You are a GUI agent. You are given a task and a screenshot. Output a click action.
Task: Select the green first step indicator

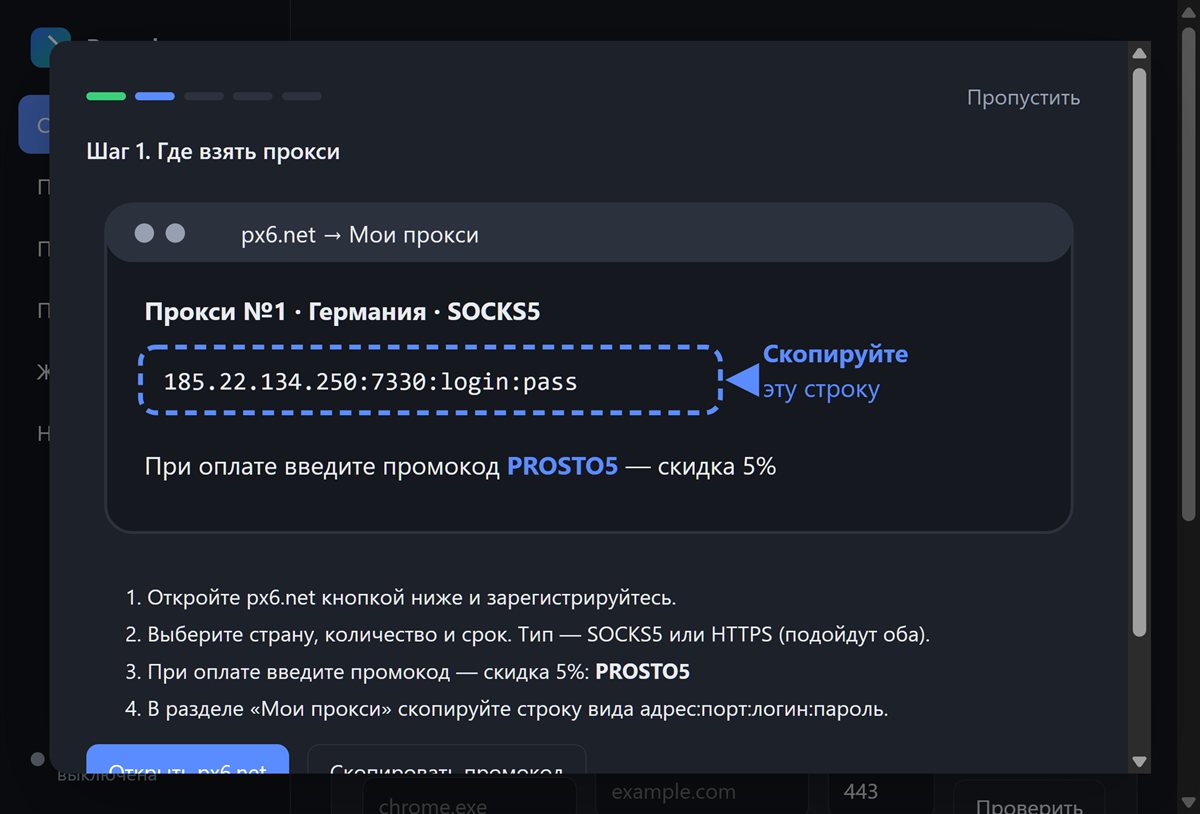(106, 96)
